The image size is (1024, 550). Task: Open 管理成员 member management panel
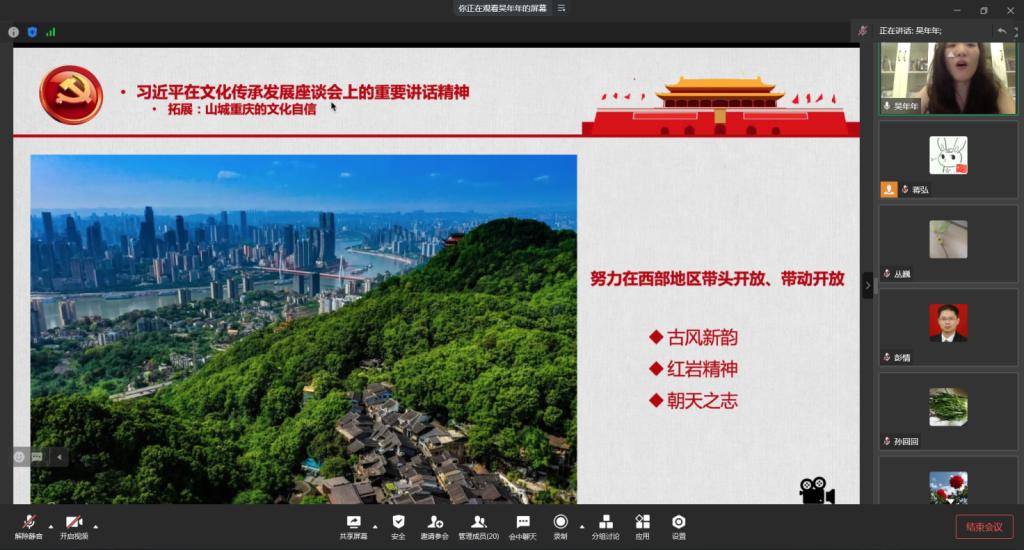[x=478, y=526]
